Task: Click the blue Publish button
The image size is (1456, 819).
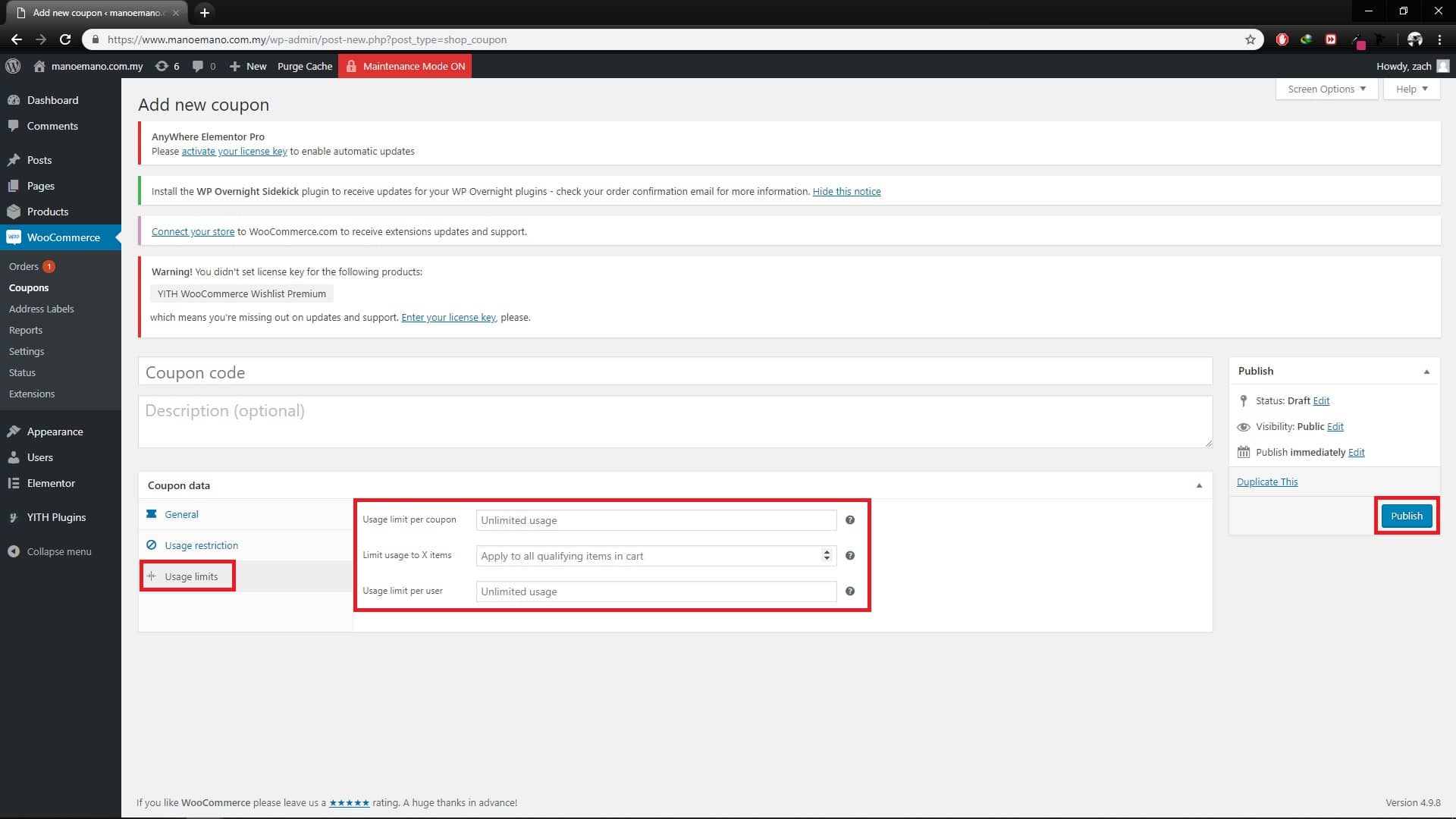Action: [x=1406, y=516]
